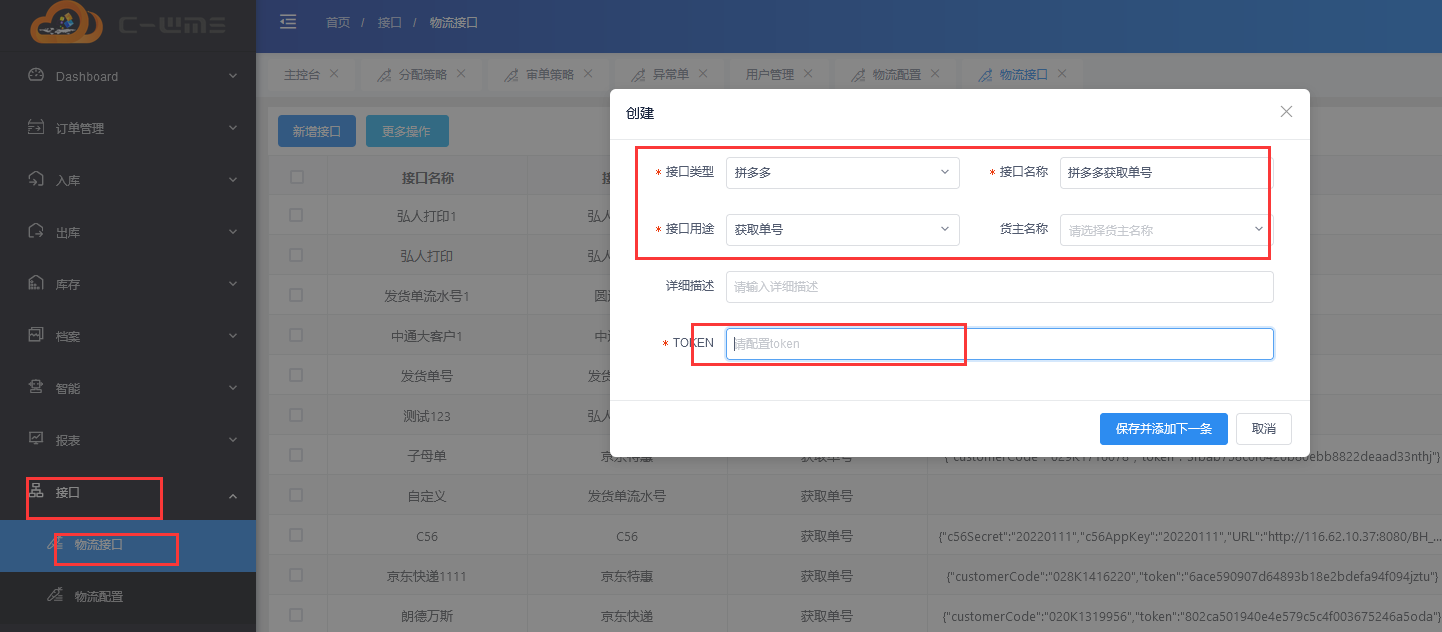Click the 库存 sidebar icon
Image resolution: width=1442 pixels, height=632 pixels.
36,283
